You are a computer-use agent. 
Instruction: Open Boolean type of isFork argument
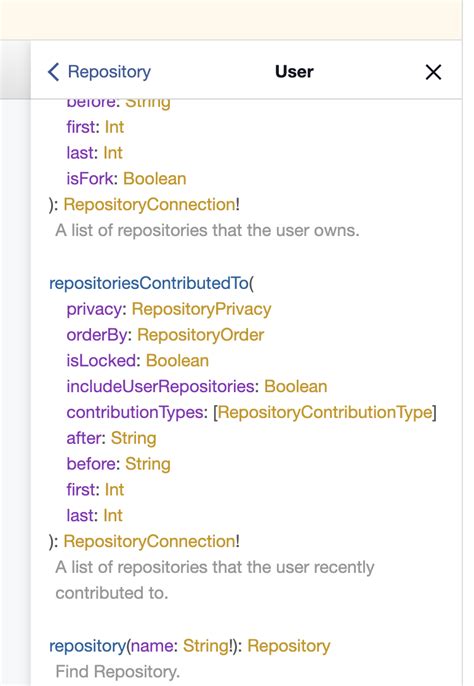(x=155, y=178)
